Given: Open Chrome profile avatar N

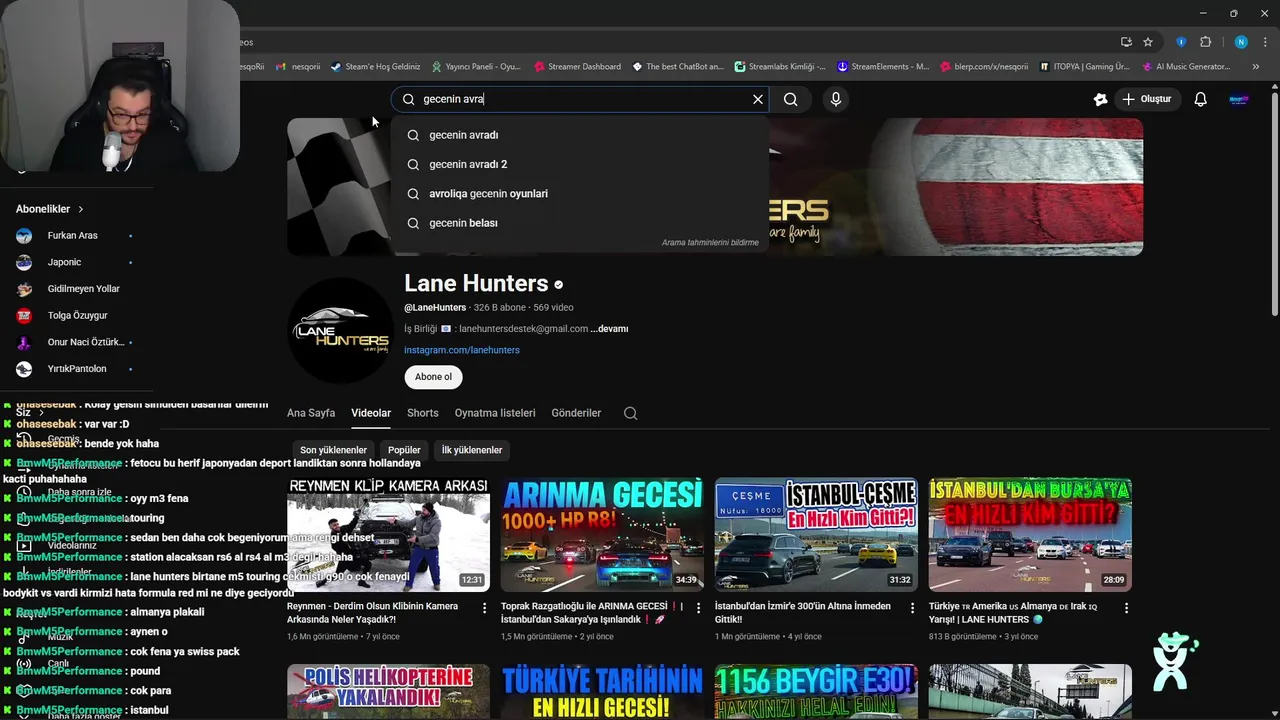Looking at the screenshot, I should 1241,42.
